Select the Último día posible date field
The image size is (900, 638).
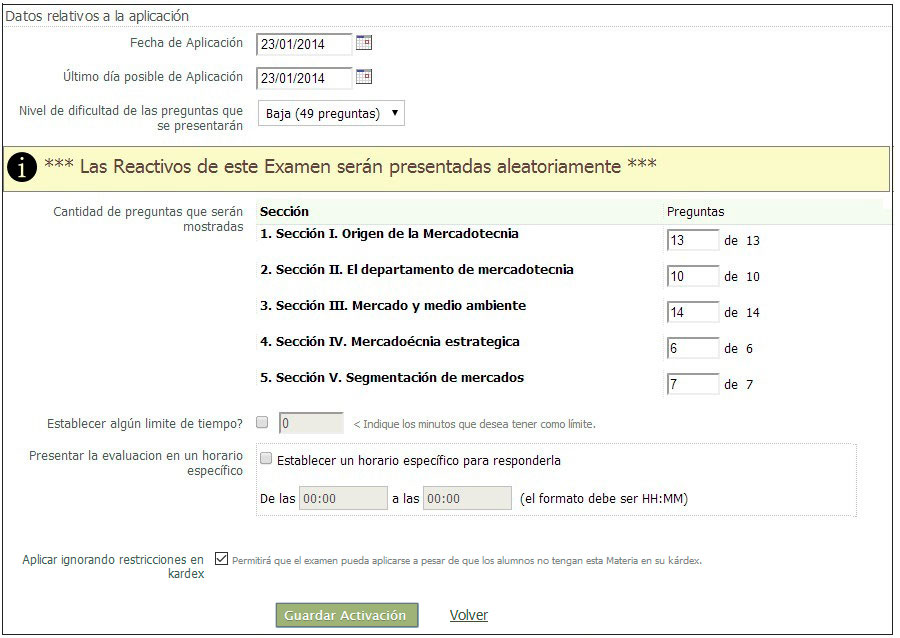(305, 78)
